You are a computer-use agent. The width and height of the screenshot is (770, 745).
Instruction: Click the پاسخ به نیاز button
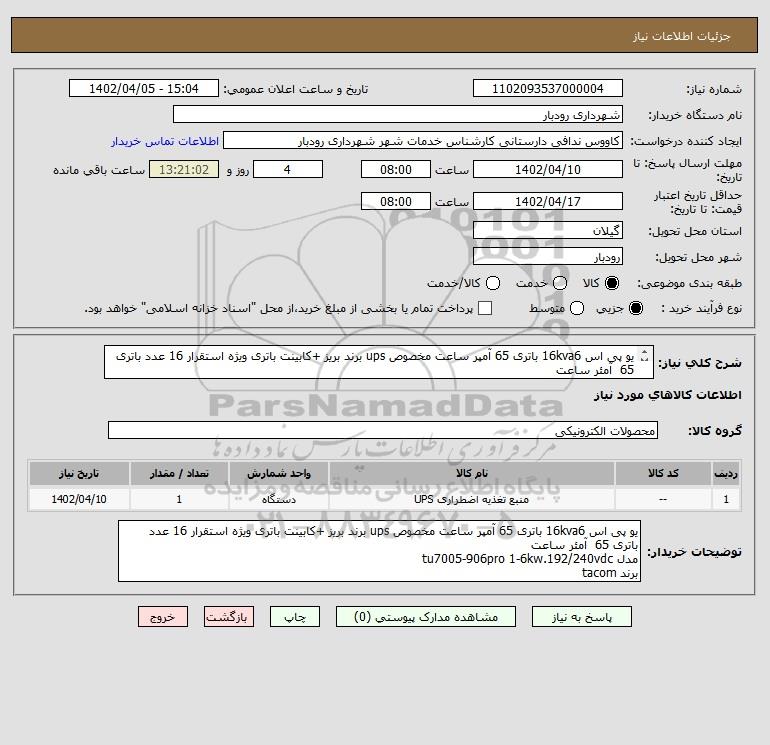581,616
